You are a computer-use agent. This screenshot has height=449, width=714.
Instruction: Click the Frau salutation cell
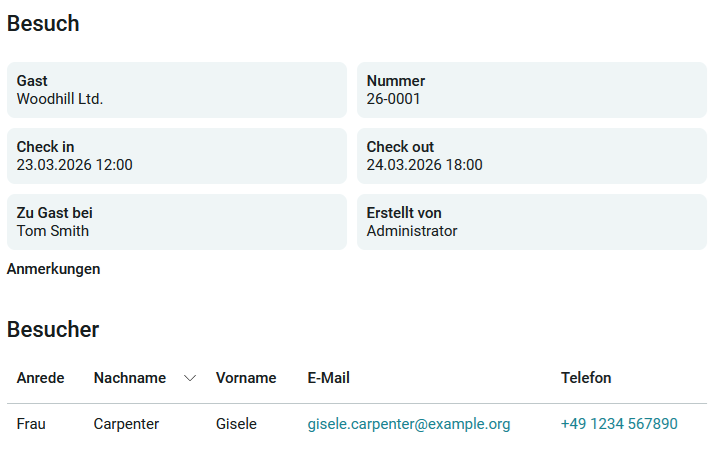pyautogui.click(x=31, y=424)
